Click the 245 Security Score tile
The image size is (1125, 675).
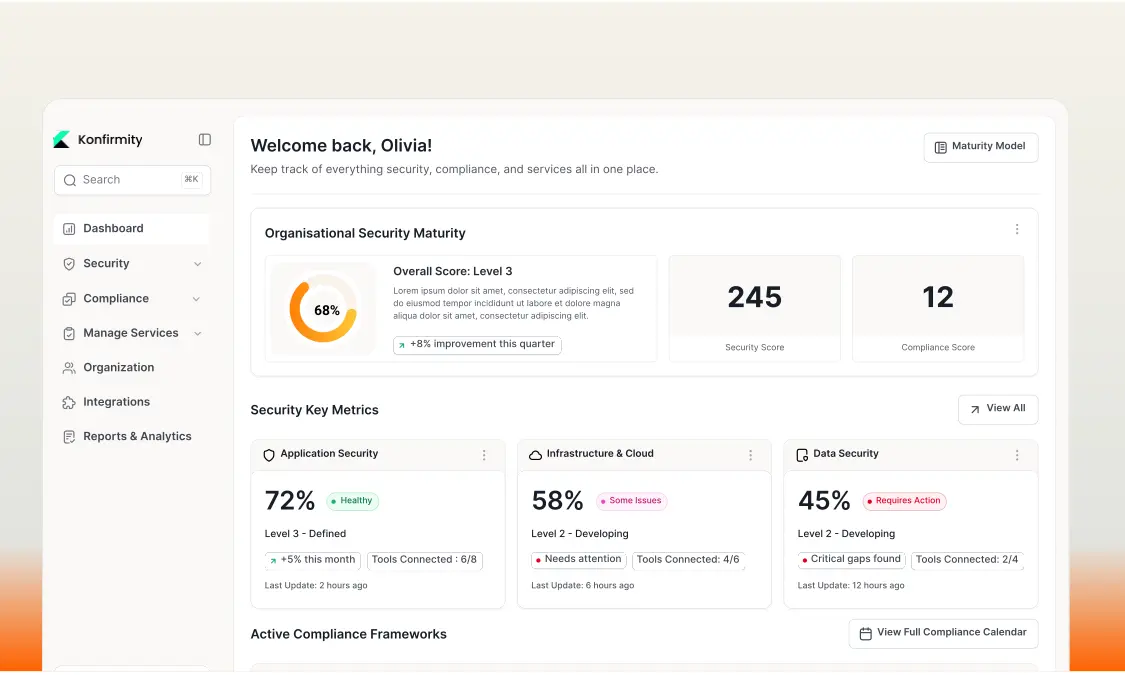pyautogui.click(x=755, y=308)
